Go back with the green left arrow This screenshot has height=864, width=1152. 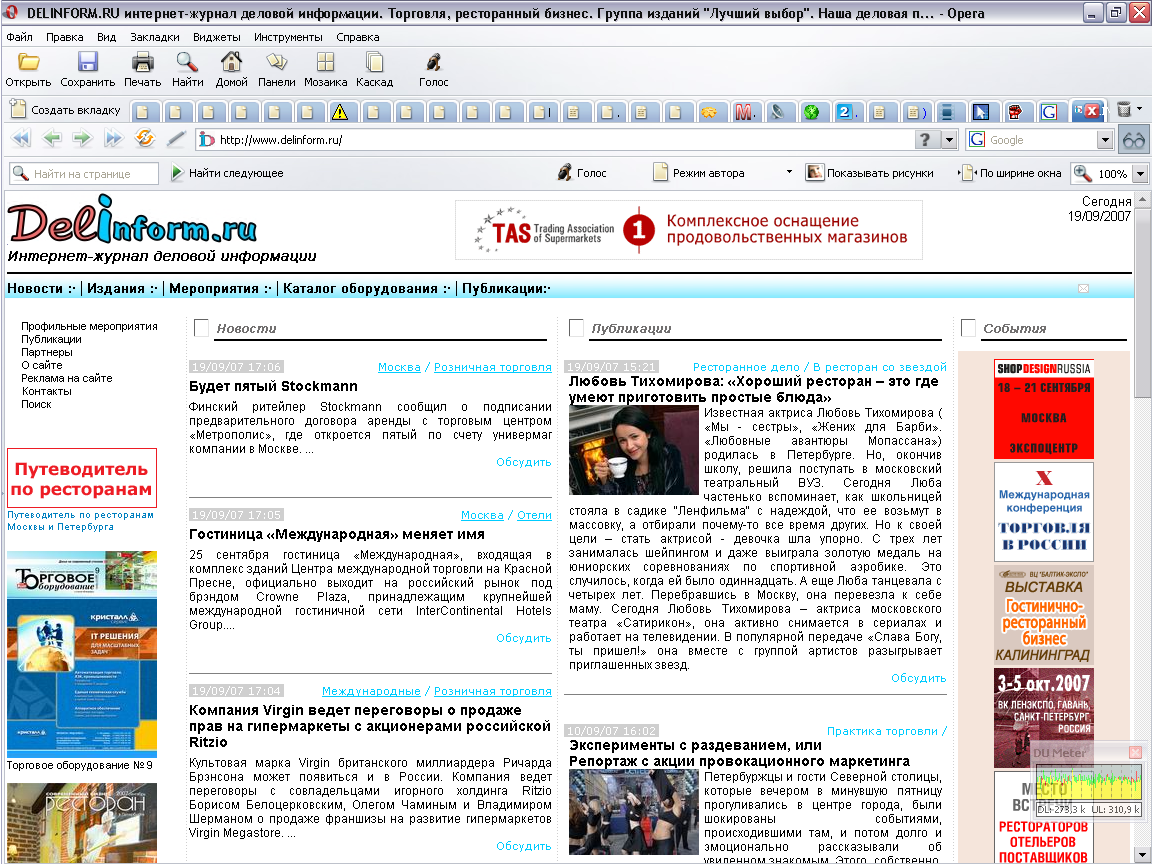pos(51,138)
